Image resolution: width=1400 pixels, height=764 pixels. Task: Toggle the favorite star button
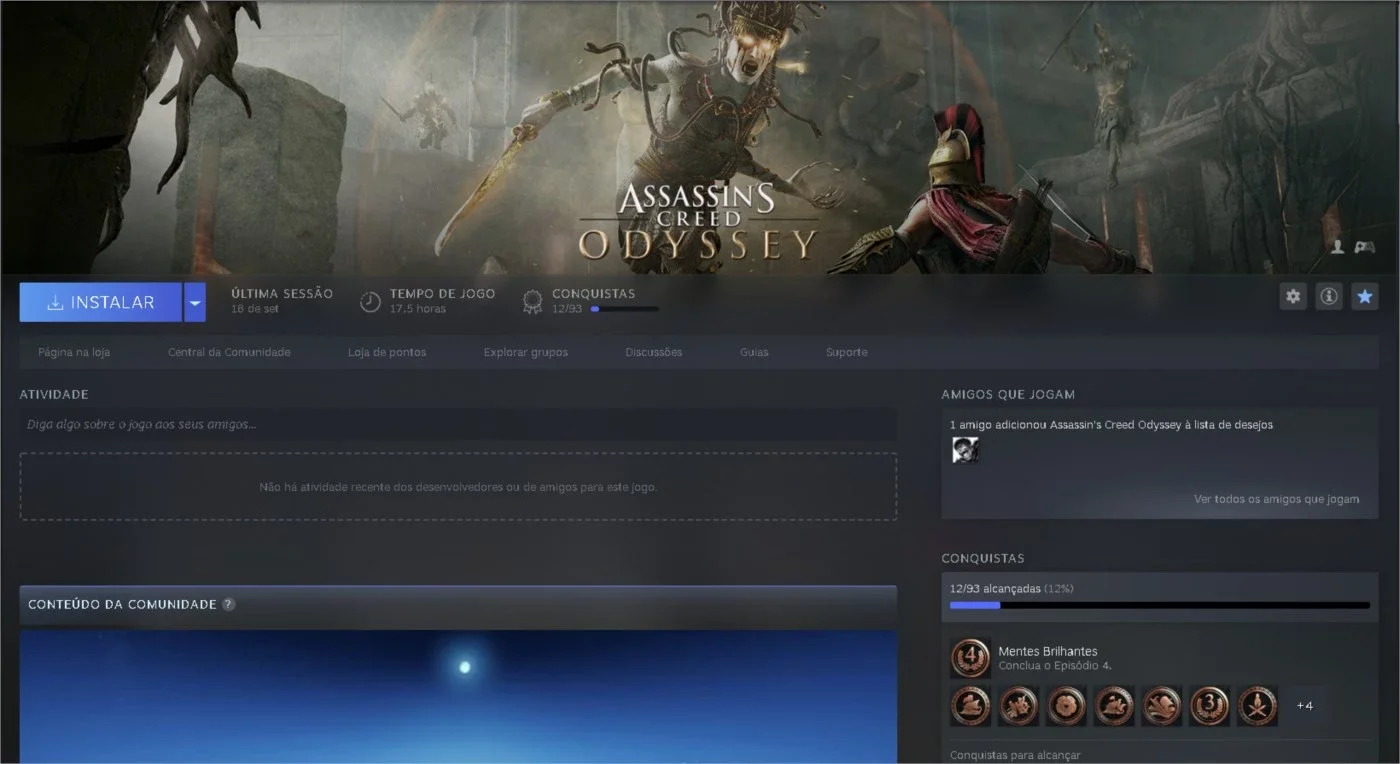click(x=1364, y=296)
